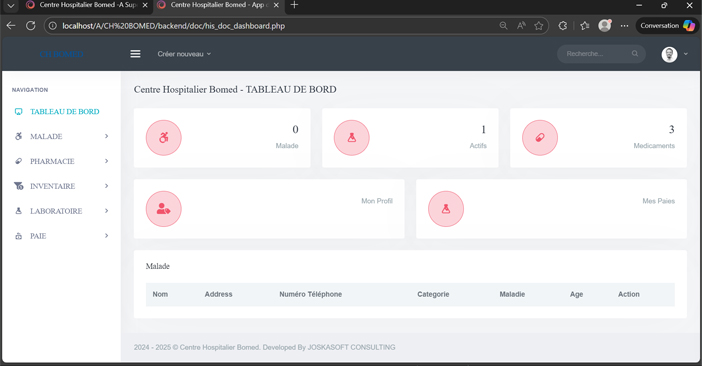
Task: Click the Mes Paies flask circle icon
Action: [446, 209]
